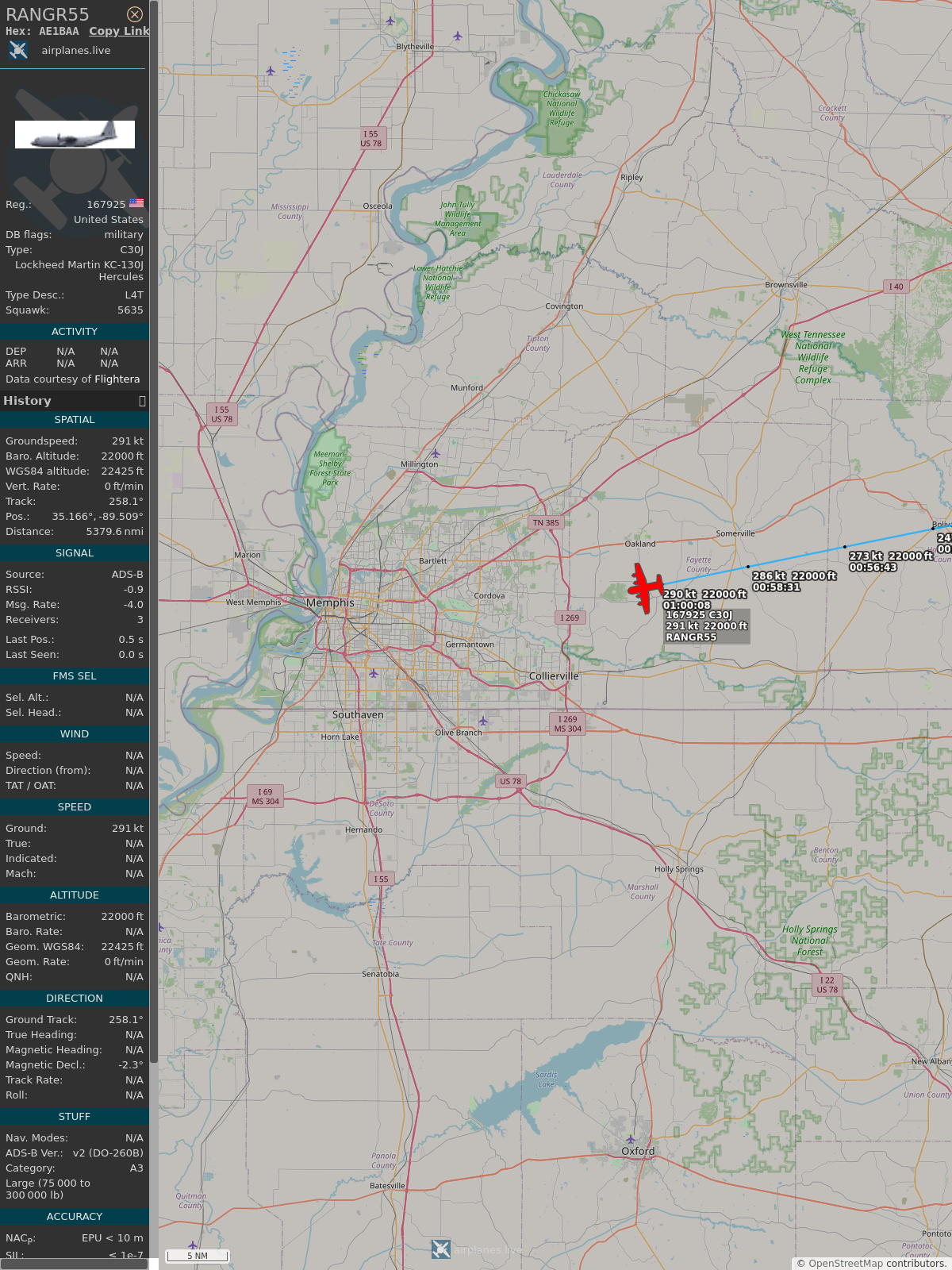Click the airport icon northeast of Blytheville

(x=458, y=36)
